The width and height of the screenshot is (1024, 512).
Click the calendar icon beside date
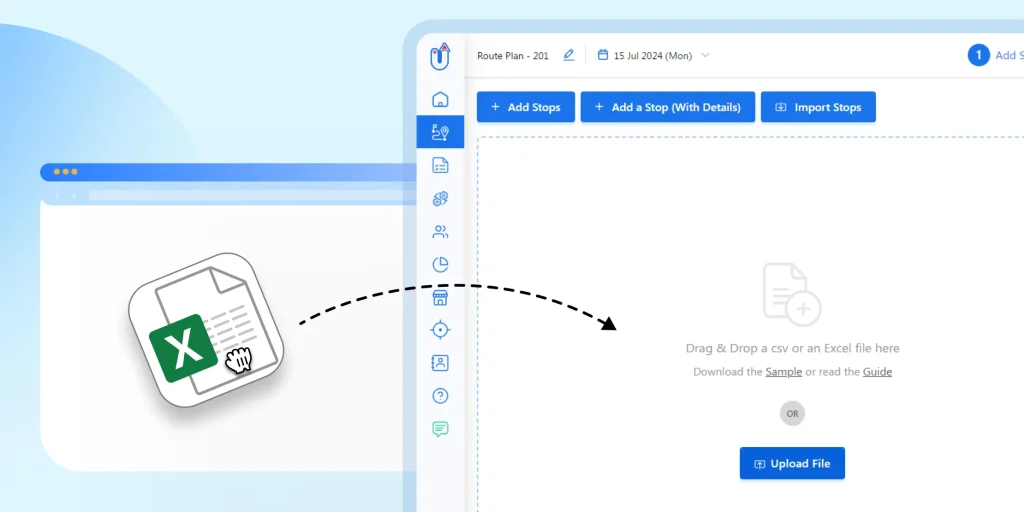tap(603, 55)
